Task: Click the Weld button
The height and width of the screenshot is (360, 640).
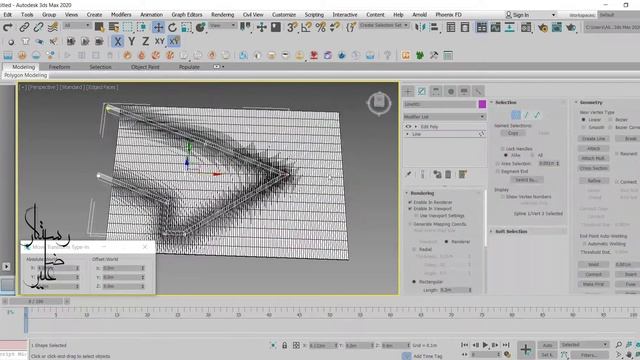Action: [x=593, y=264]
